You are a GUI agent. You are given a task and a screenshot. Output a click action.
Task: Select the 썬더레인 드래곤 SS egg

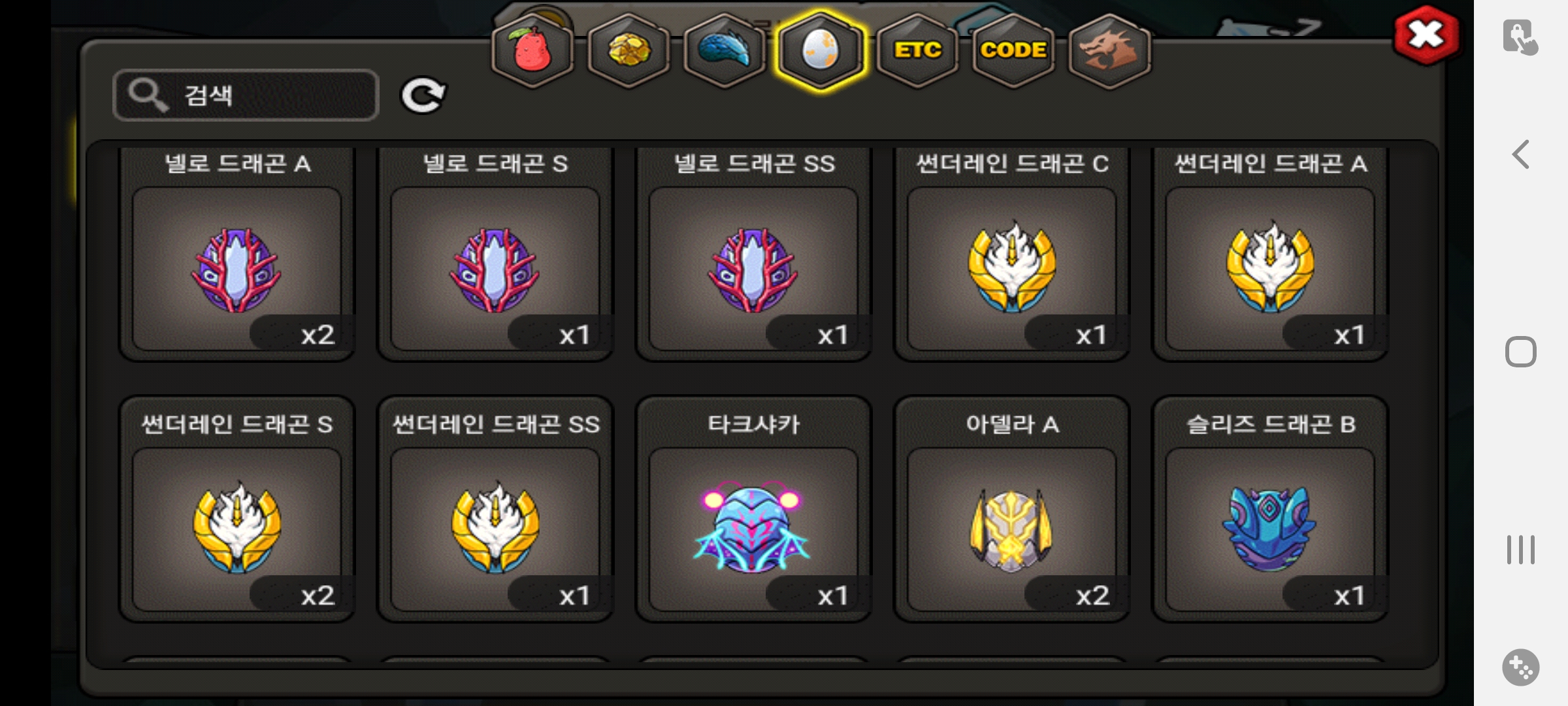(495, 509)
